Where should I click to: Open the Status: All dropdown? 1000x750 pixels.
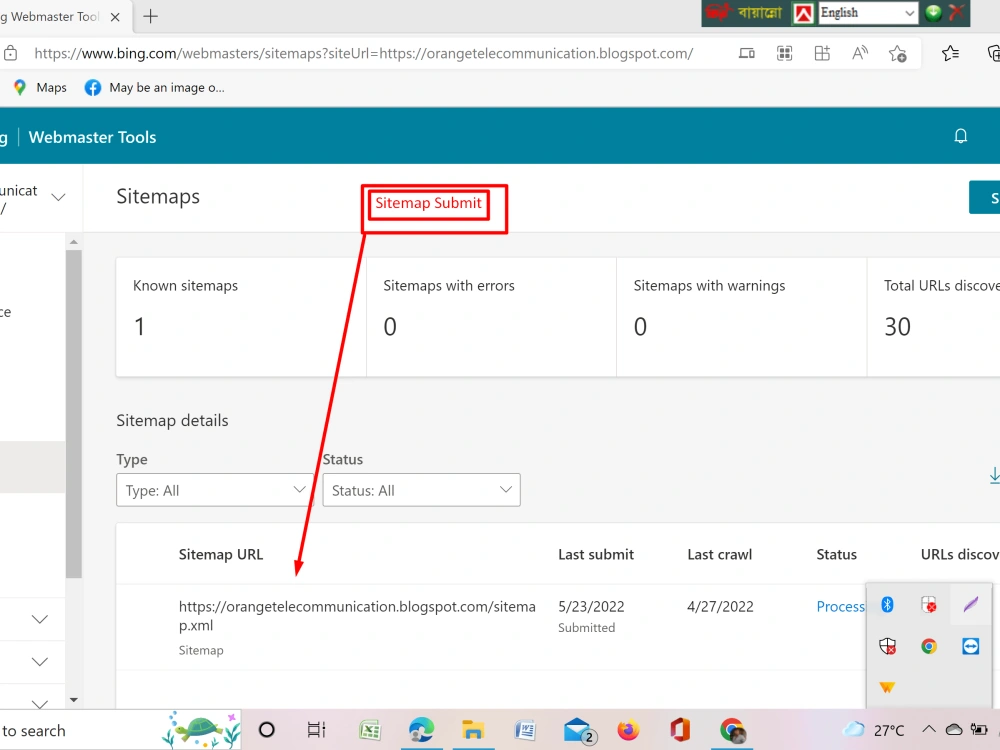pyautogui.click(x=422, y=490)
